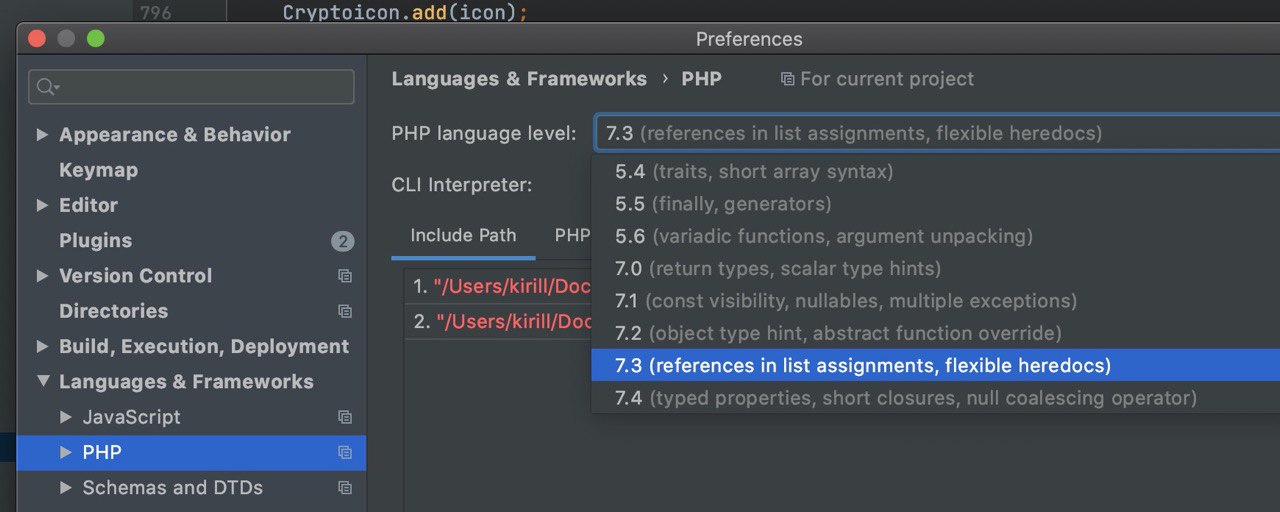
Task: Click the For current project copy icon
Action: pos(787,79)
